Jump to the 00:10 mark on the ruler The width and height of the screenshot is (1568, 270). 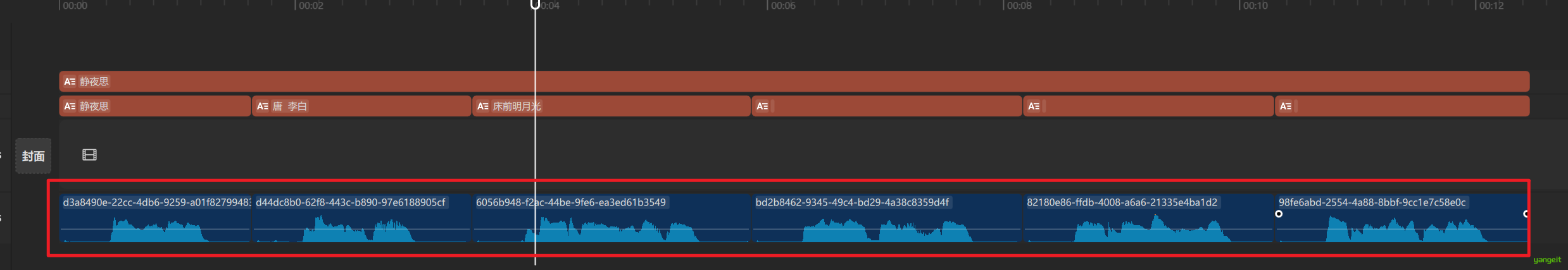point(1240,6)
